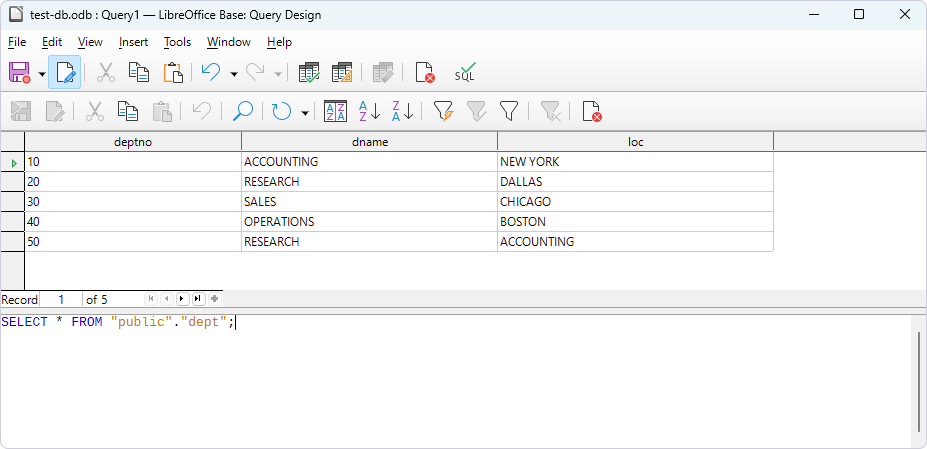This screenshot has height=449, width=927.
Task: Open the Find Record magnifier tool
Action: [x=242, y=111]
